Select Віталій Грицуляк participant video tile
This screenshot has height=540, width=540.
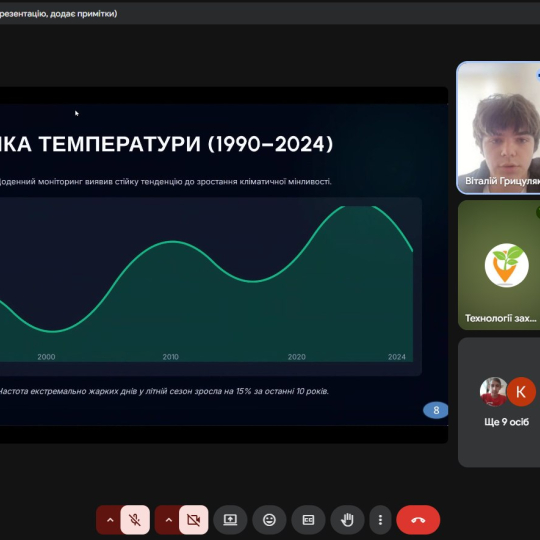pos(498,128)
